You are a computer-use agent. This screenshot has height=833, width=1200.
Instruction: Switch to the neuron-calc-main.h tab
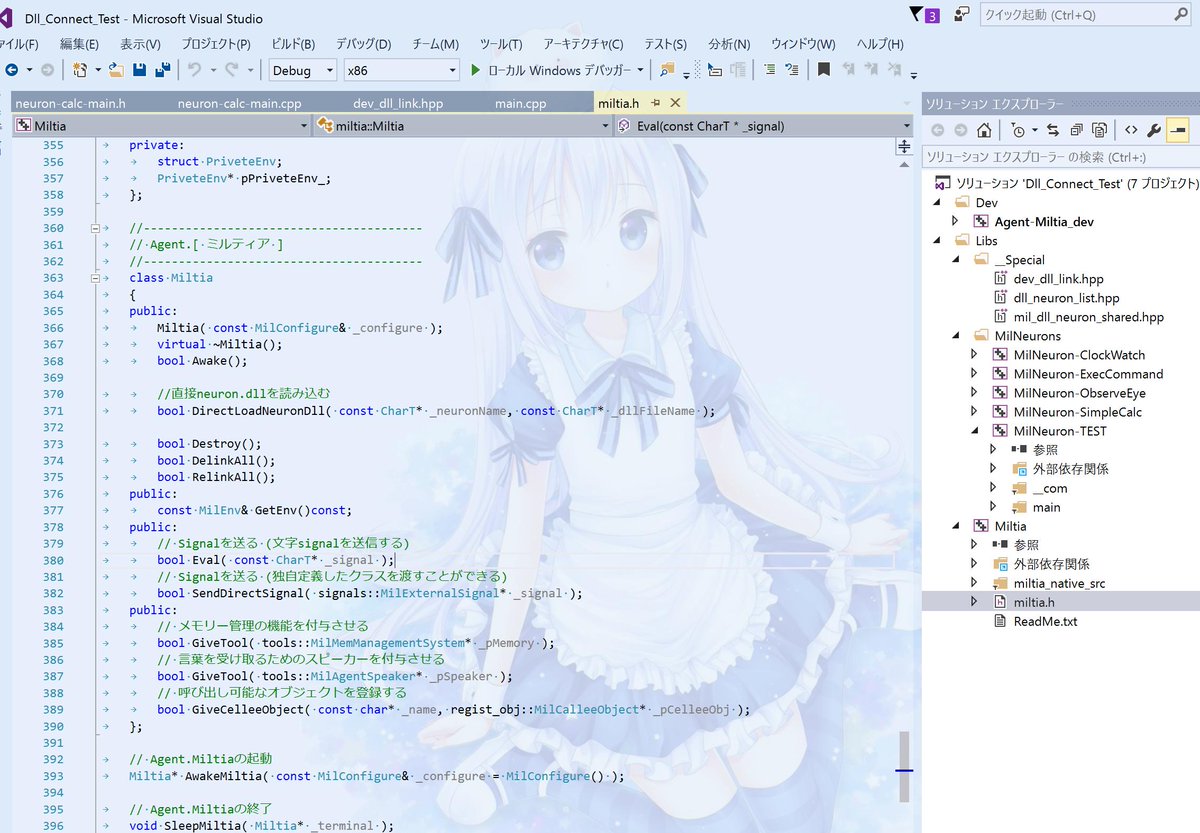tap(70, 103)
